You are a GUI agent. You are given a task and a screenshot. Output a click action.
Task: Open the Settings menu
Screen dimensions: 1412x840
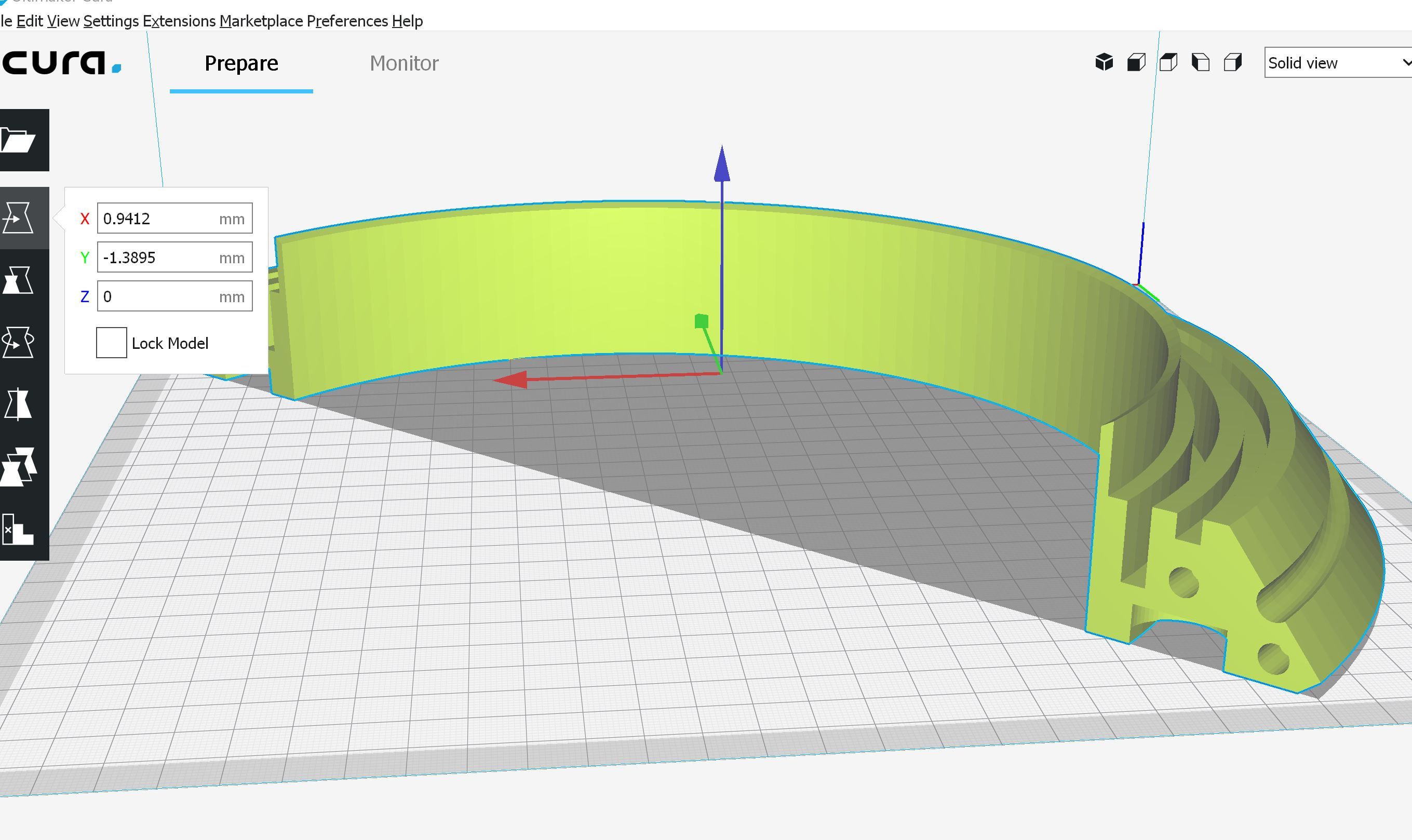point(111,21)
